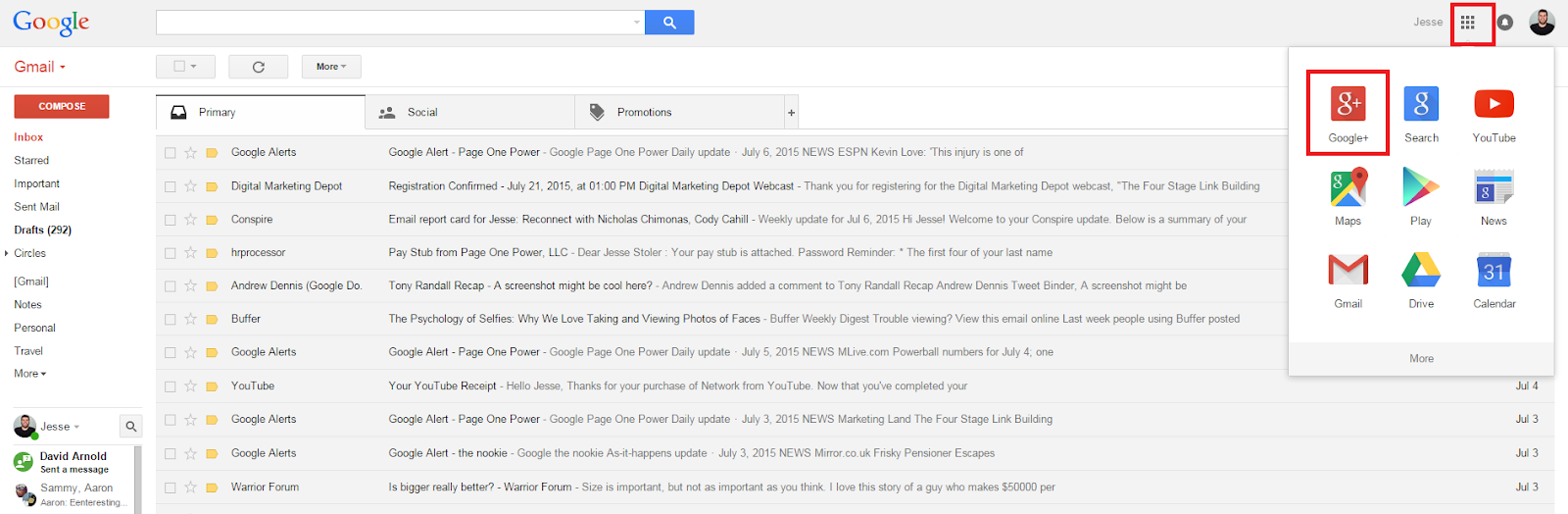The height and width of the screenshot is (514, 1568).
Task: Click the Google logo
Action: 51,23
